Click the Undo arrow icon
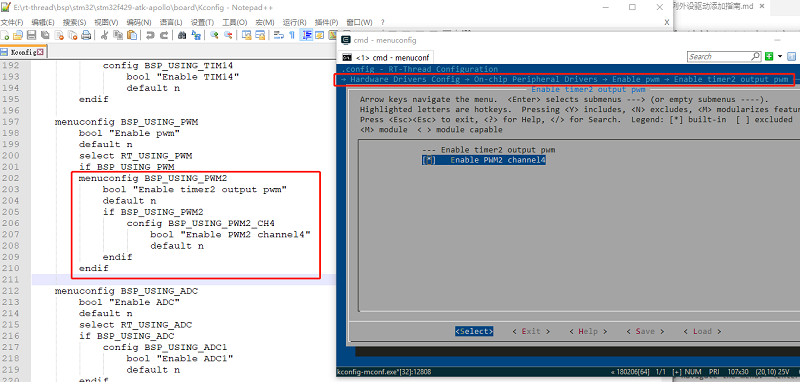 (x=150, y=35)
